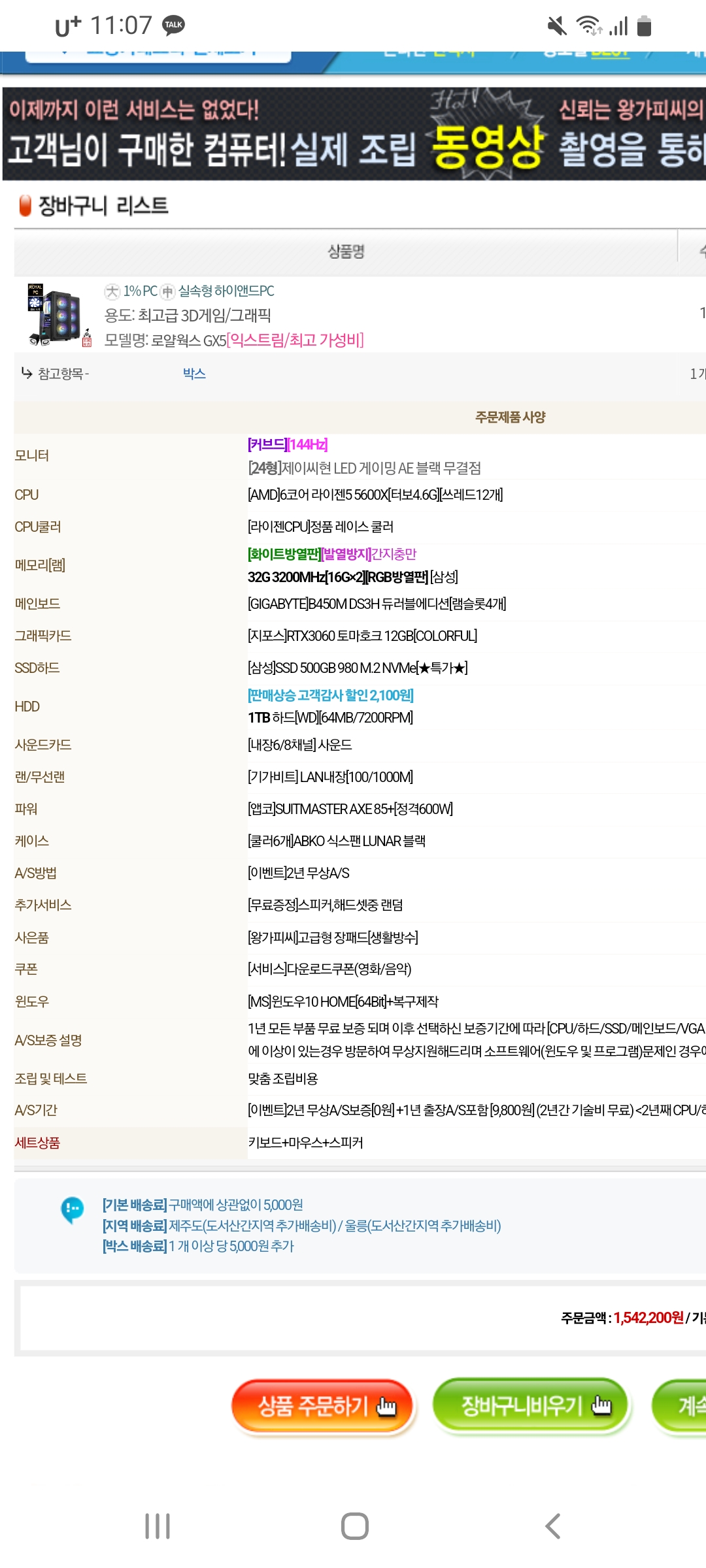The width and height of the screenshot is (706, 1568).
Task: Select the 맞춤 조립비용 text
Action: coord(282,1079)
